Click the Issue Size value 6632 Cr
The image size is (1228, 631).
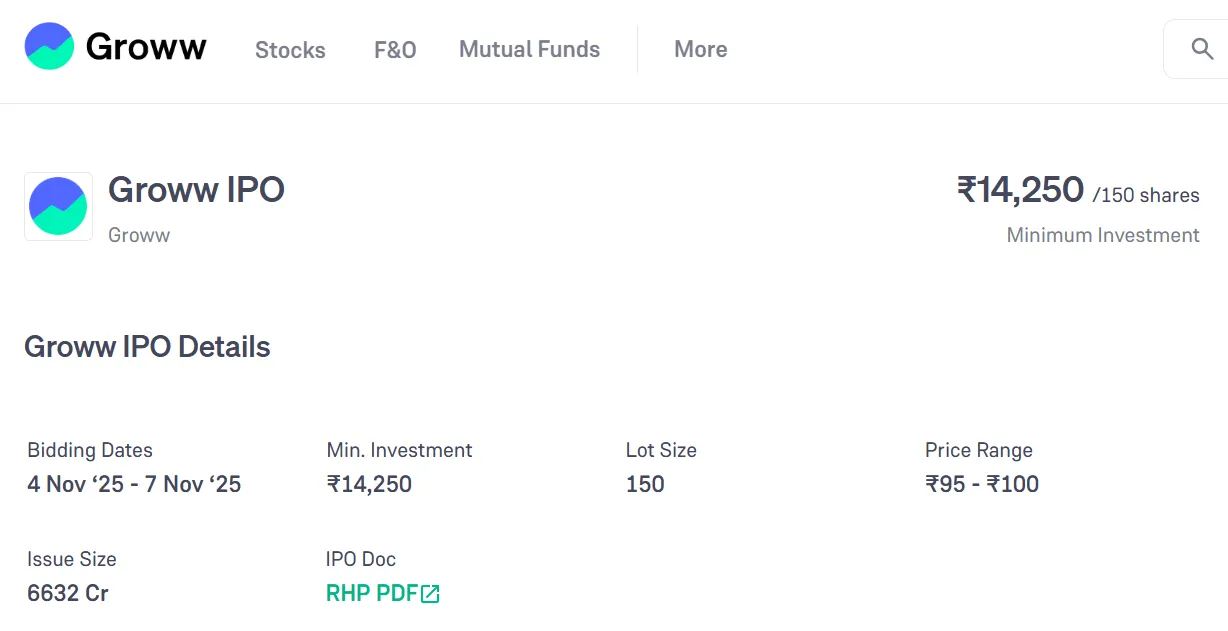[x=67, y=593]
